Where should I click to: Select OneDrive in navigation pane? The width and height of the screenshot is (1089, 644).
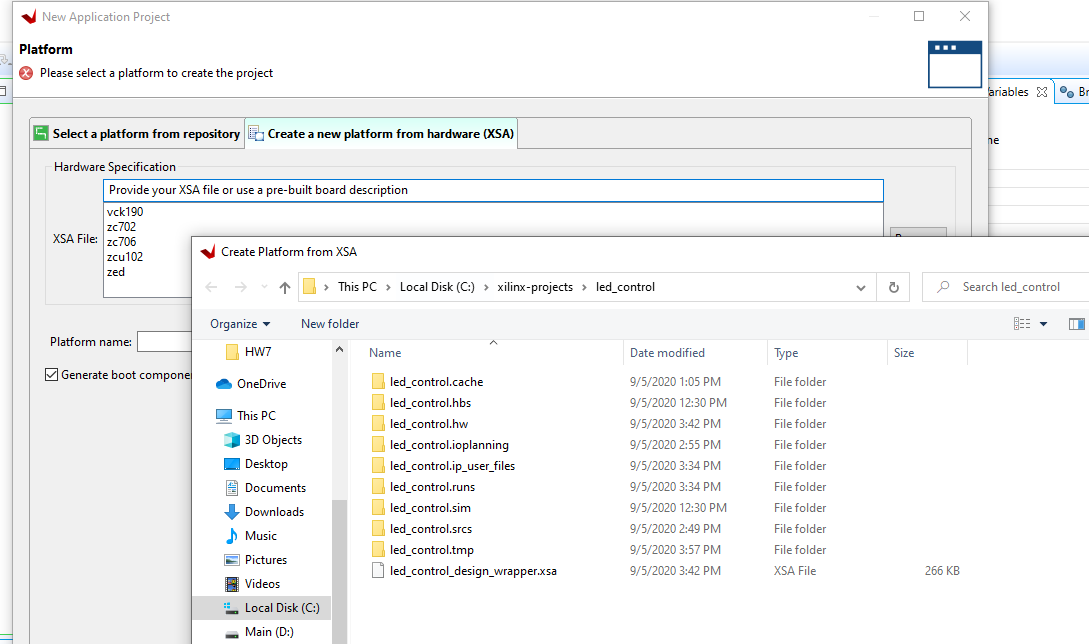point(261,383)
